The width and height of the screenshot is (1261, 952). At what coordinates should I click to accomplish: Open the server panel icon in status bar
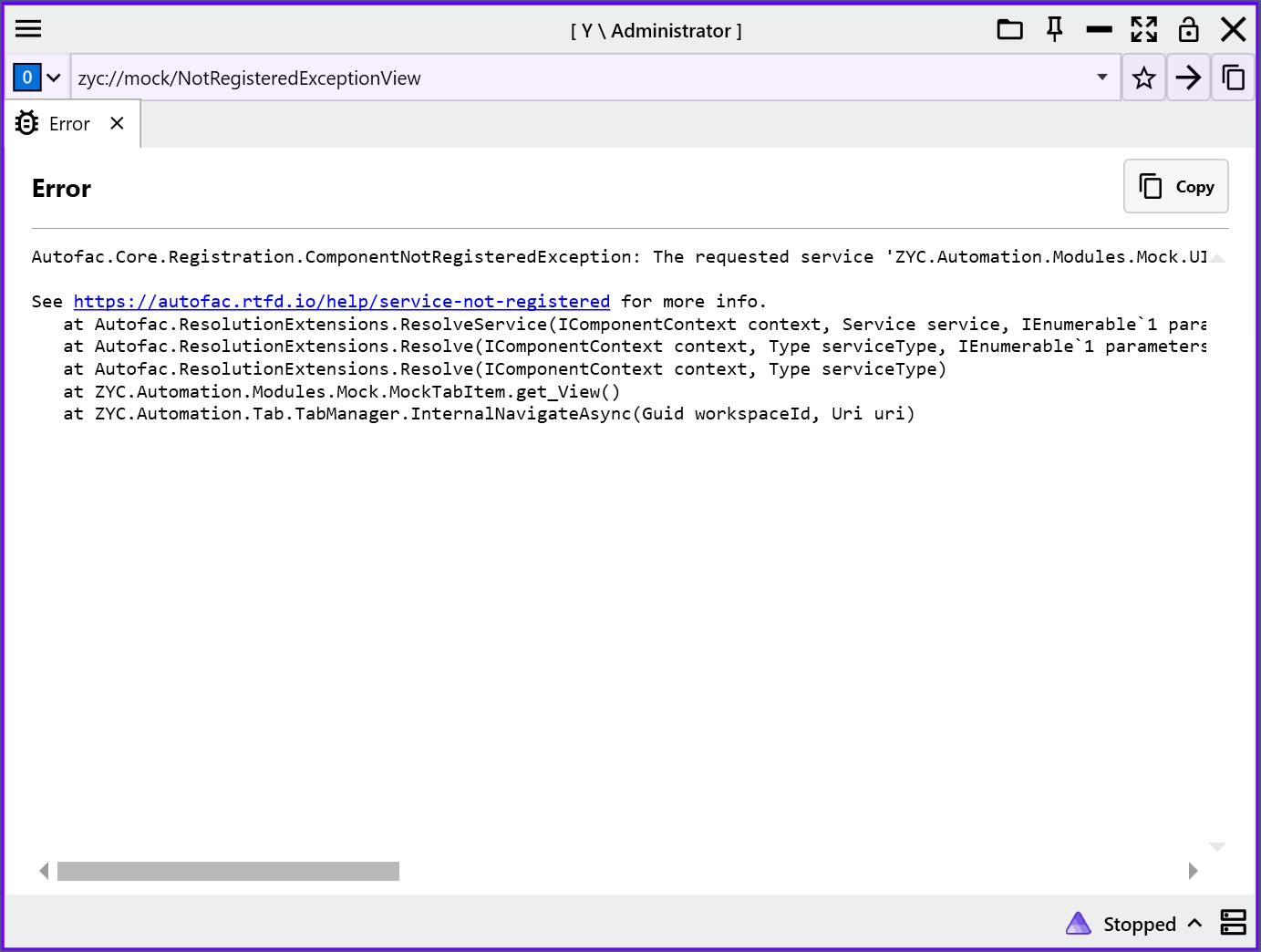point(1234,923)
